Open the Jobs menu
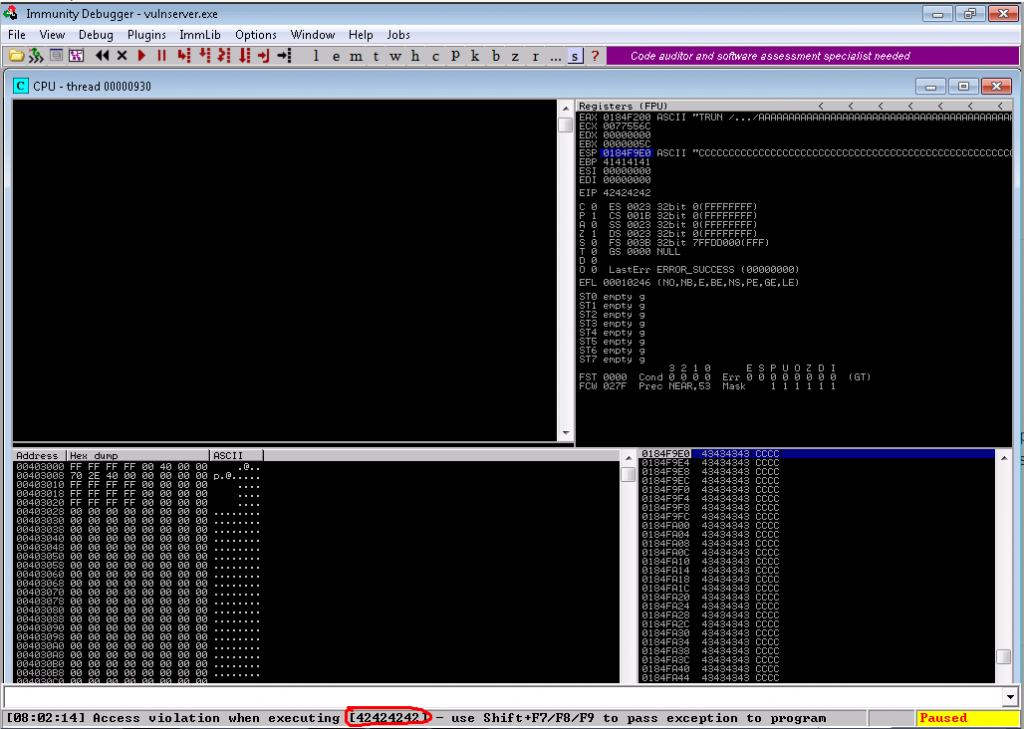The height and width of the screenshot is (729, 1024). pyautogui.click(x=398, y=35)
